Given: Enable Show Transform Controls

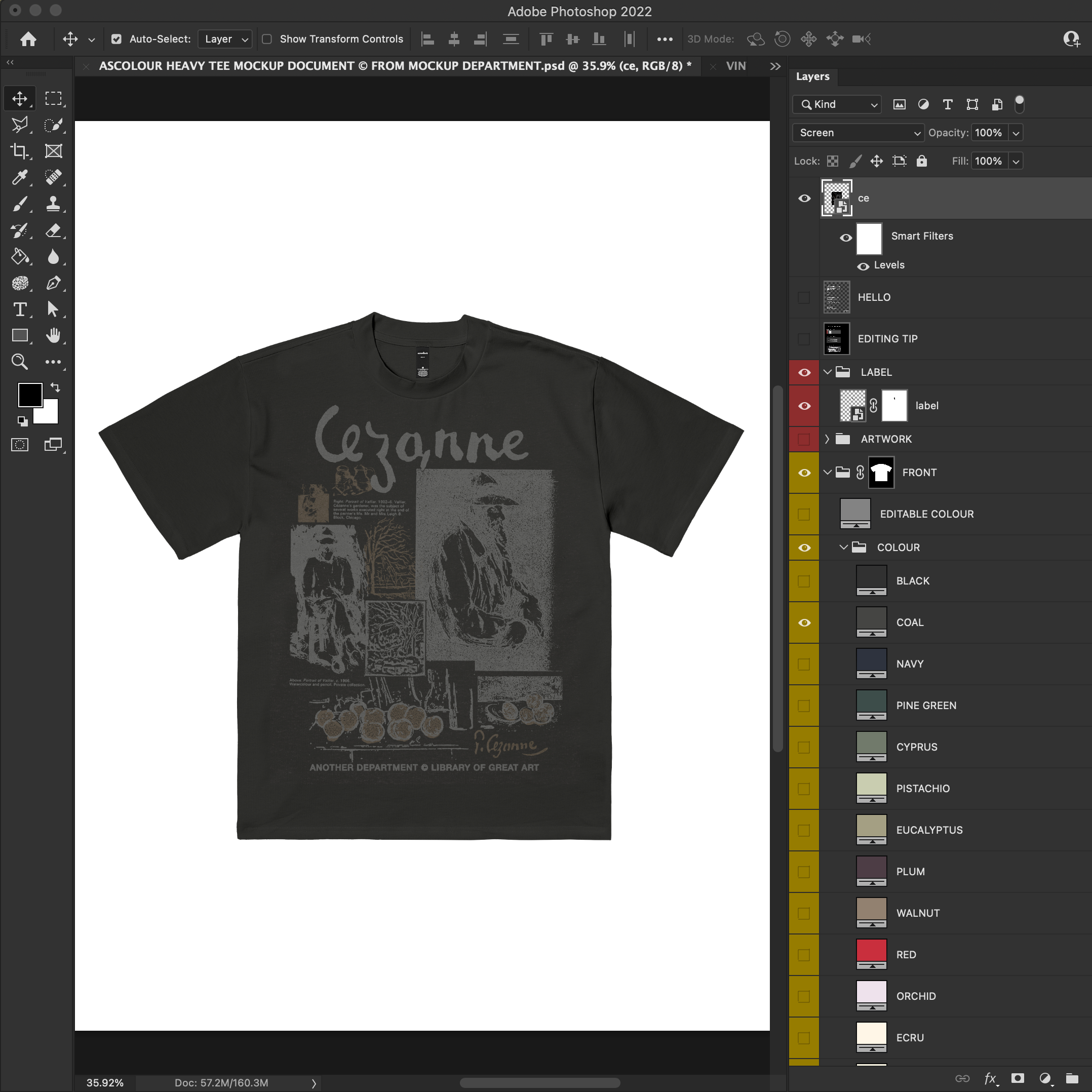Looking at the screenshot, I should [267, 39].
